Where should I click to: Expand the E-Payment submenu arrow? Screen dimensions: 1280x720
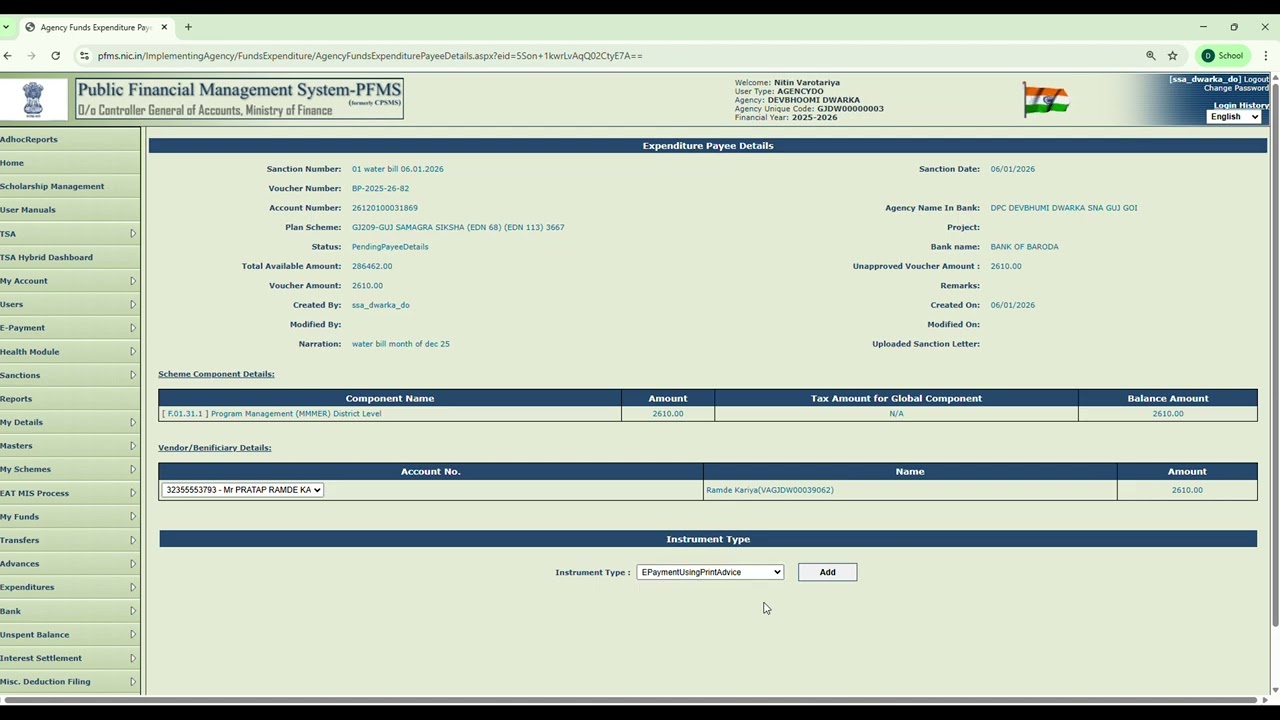(x=133, y=328)
